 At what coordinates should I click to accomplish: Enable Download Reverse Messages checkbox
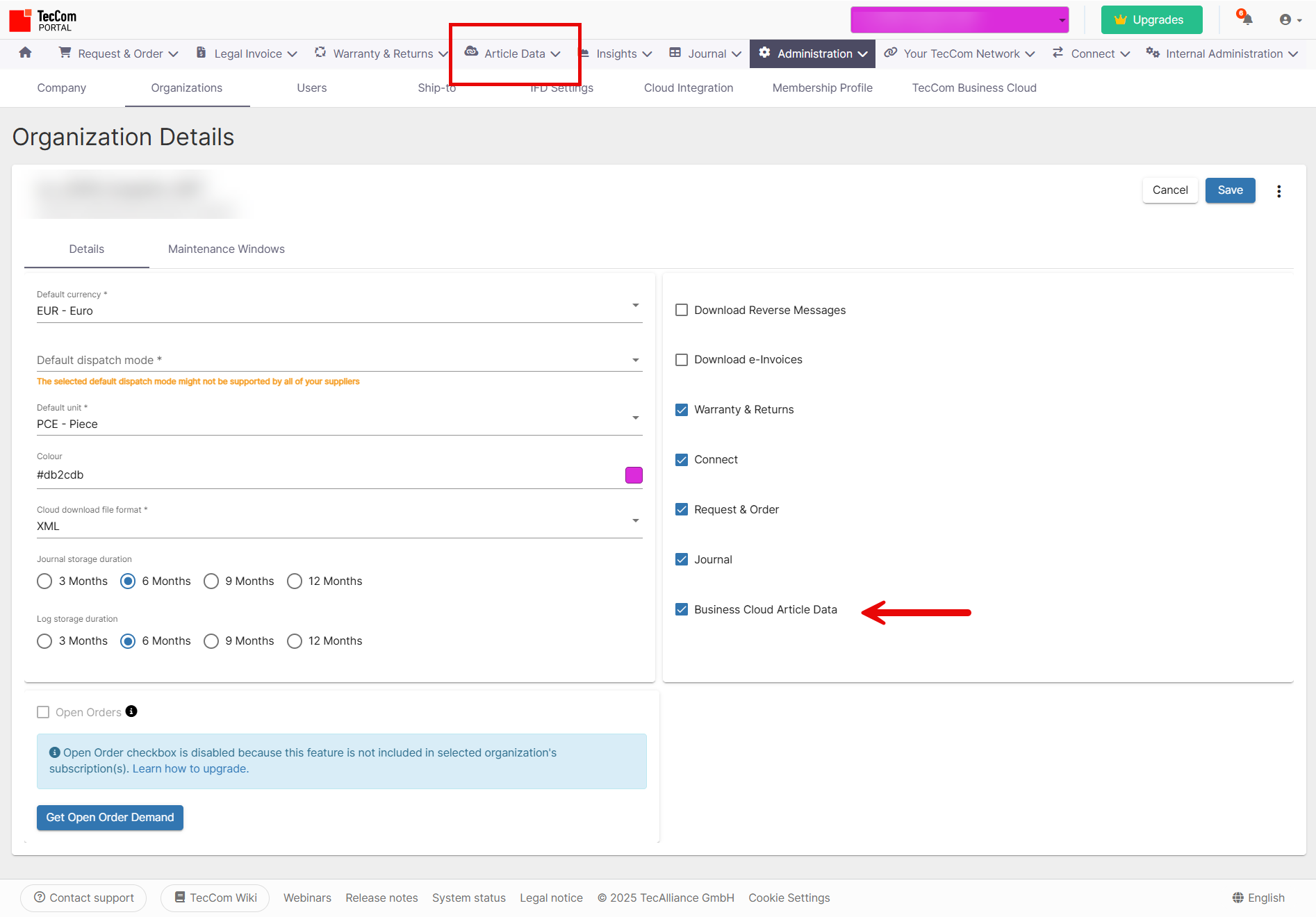682,310
